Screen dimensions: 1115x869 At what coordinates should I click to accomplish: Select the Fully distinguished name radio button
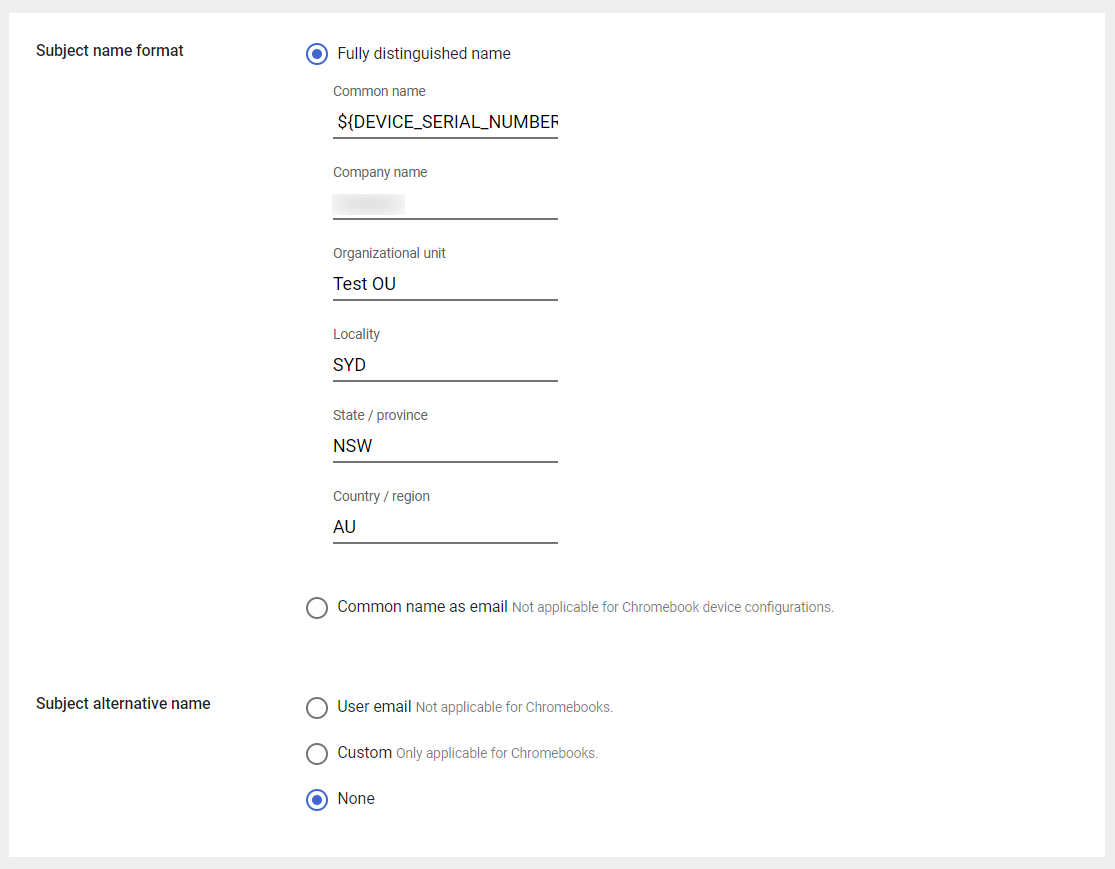[x=317, y=54]
